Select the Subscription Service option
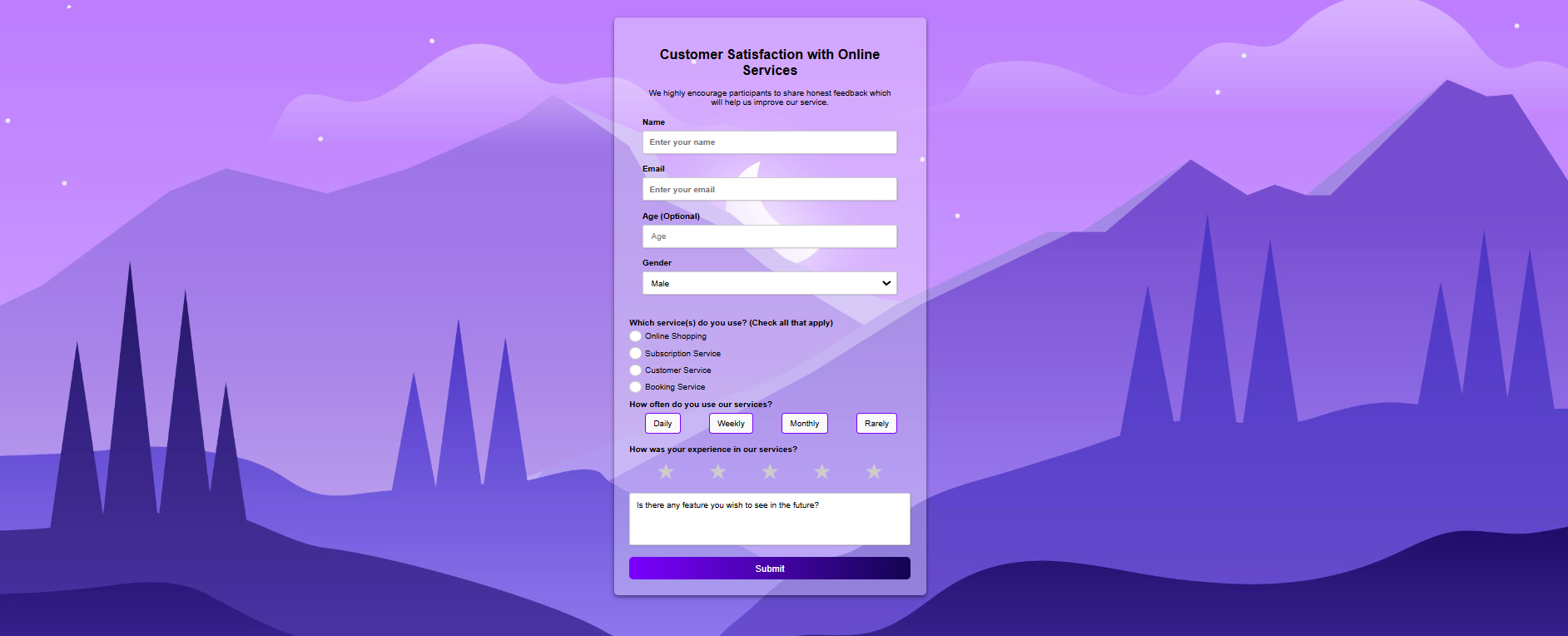 pyautogui.click(x=635, y=353)
